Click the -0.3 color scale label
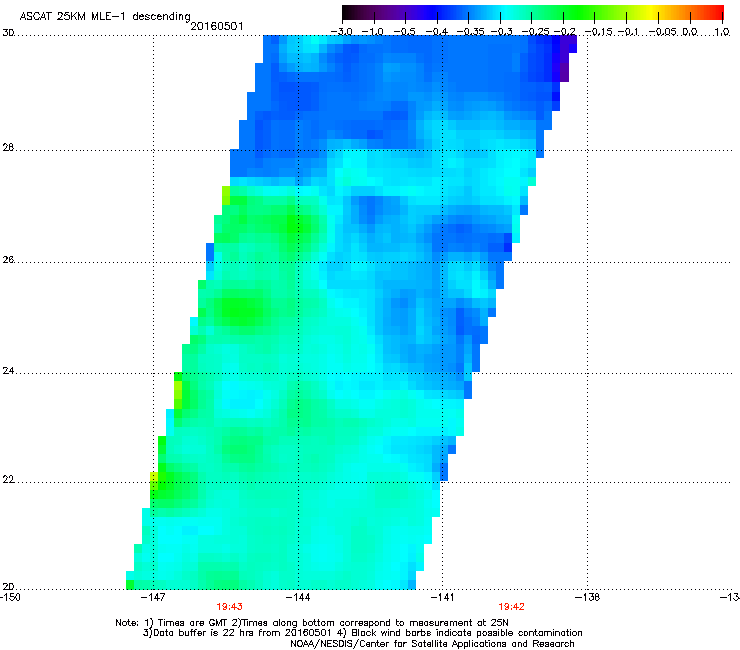This screenshot has width=740, height=650. (502, 32)
